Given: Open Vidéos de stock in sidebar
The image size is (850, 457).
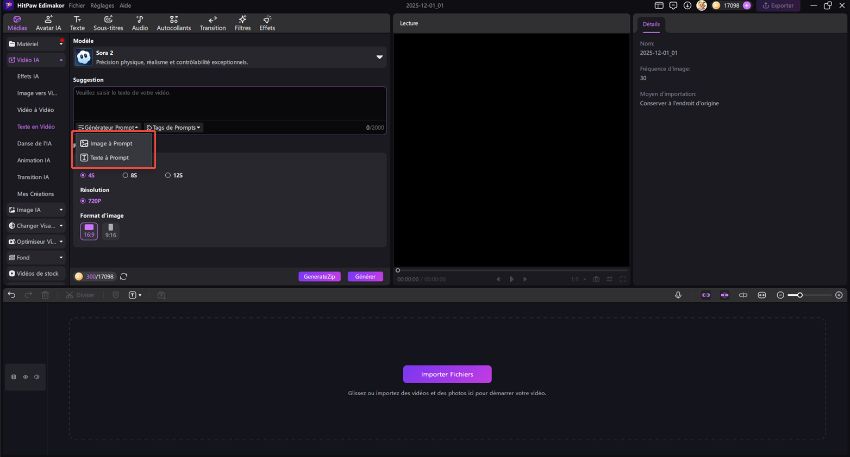Looking at the screenshot, I should (x=36, y=274).
